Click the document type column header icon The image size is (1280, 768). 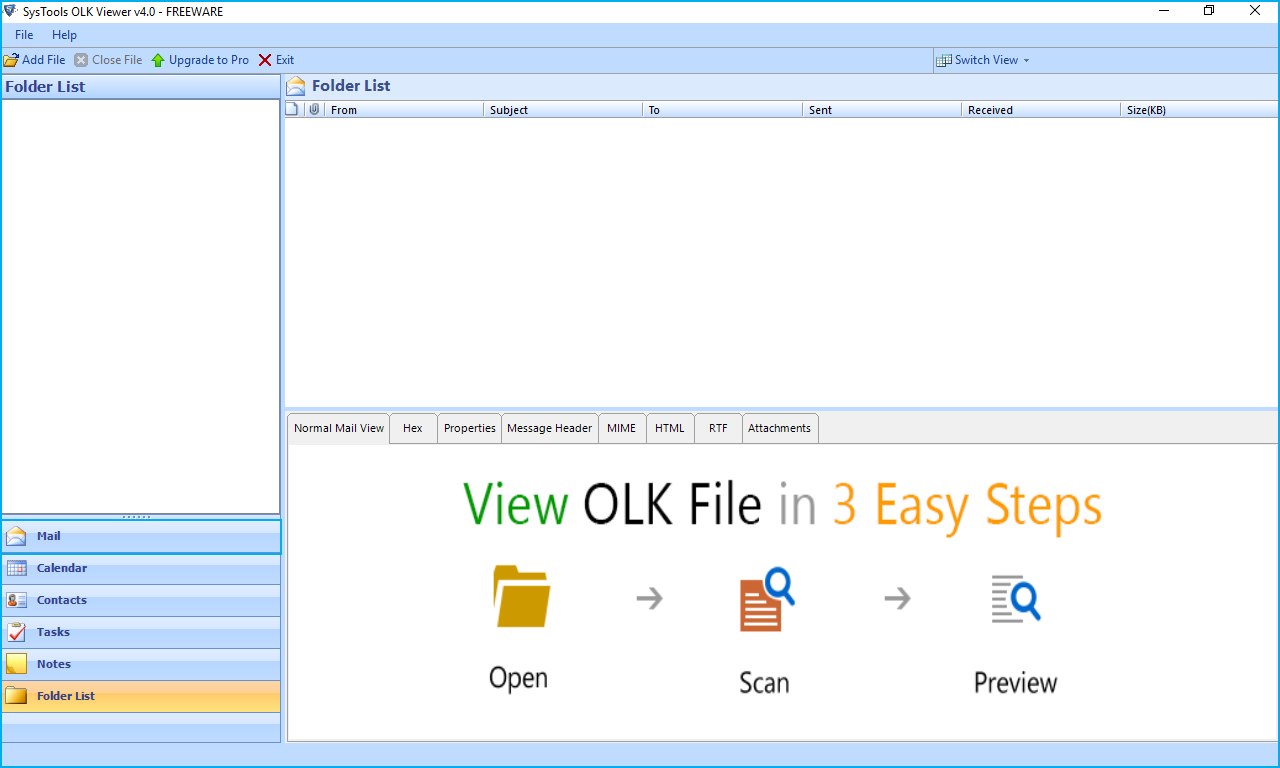(293, 110)
